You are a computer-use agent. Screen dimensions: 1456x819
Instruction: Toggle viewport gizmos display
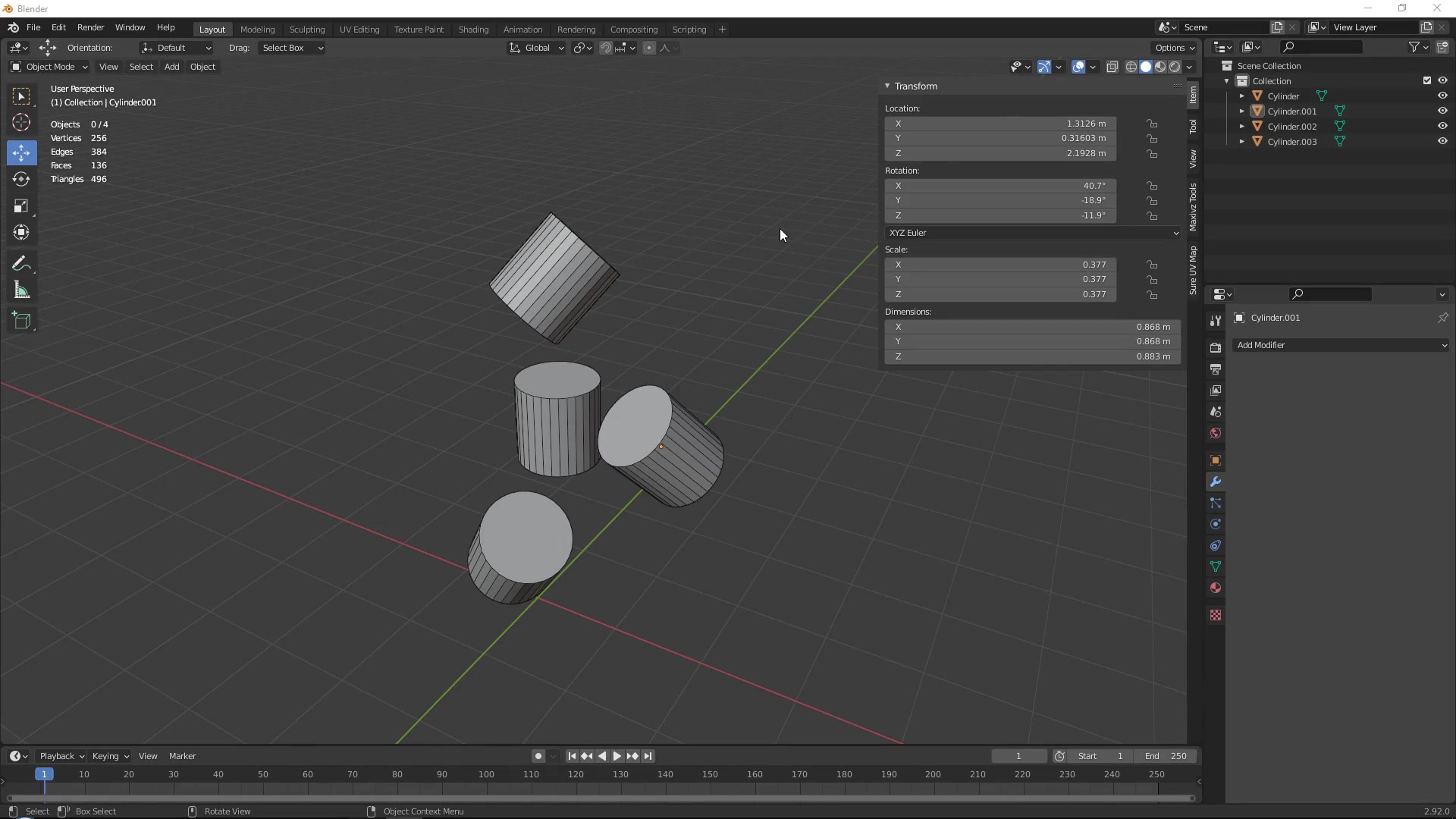coord(1043,67)
